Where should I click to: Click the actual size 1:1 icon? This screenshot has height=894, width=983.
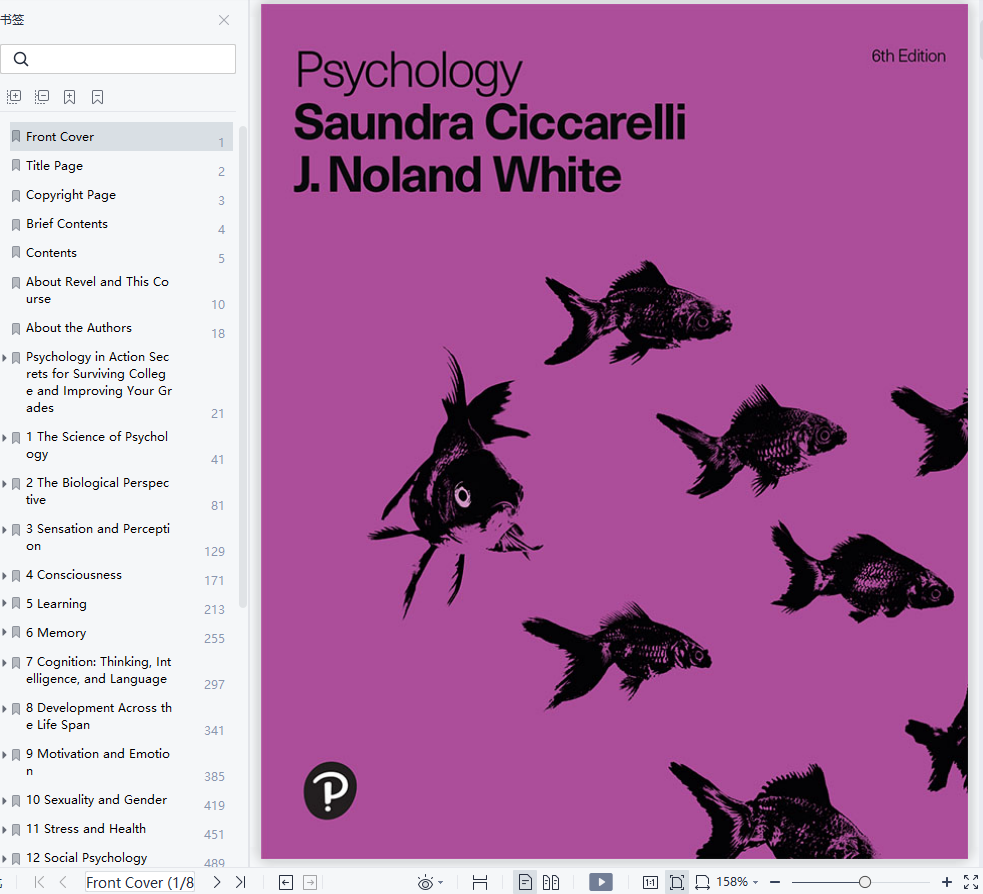(x=650, y=882)
